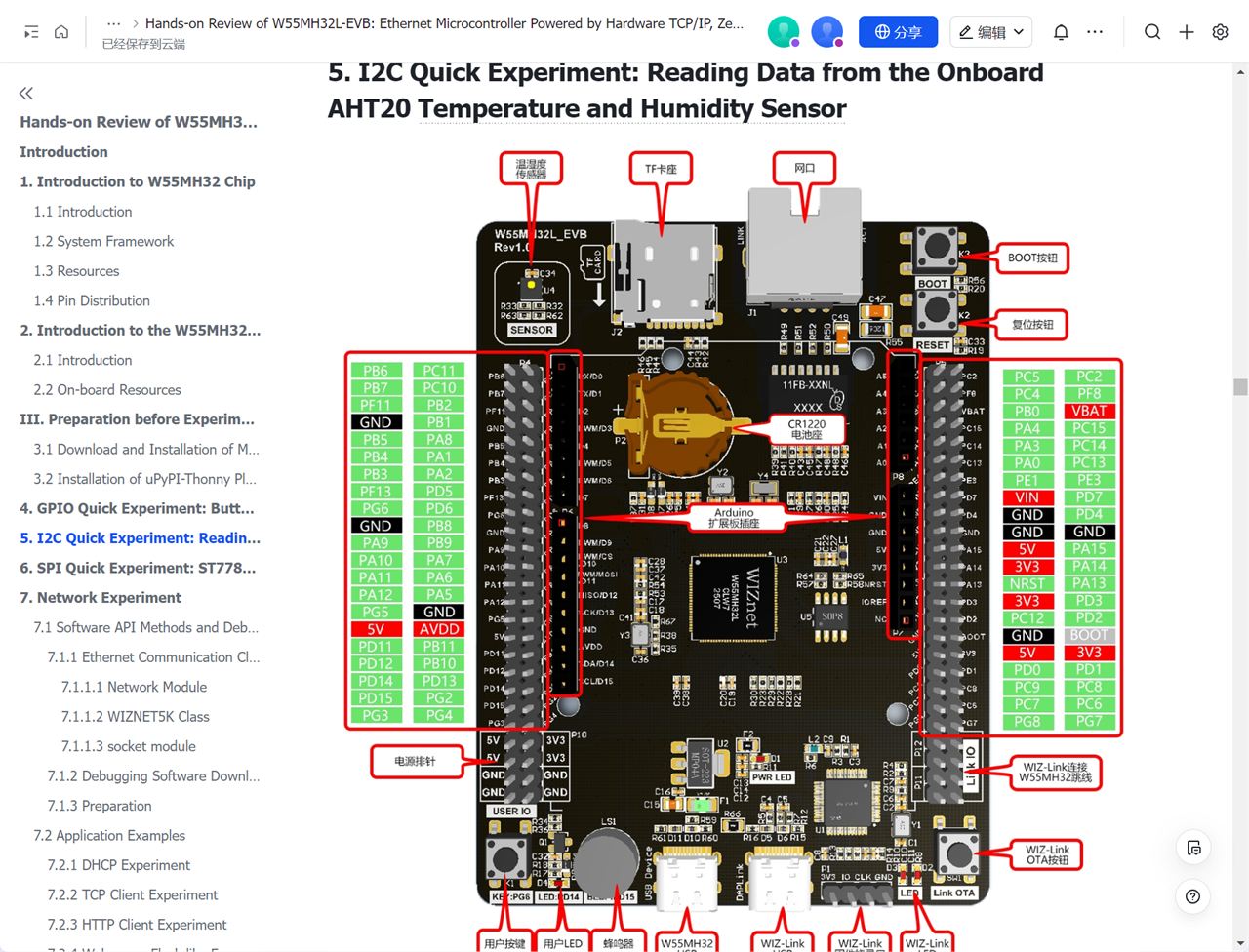Select 7.1.1.2 WIZNET5K Class entry

pos(135,716)
